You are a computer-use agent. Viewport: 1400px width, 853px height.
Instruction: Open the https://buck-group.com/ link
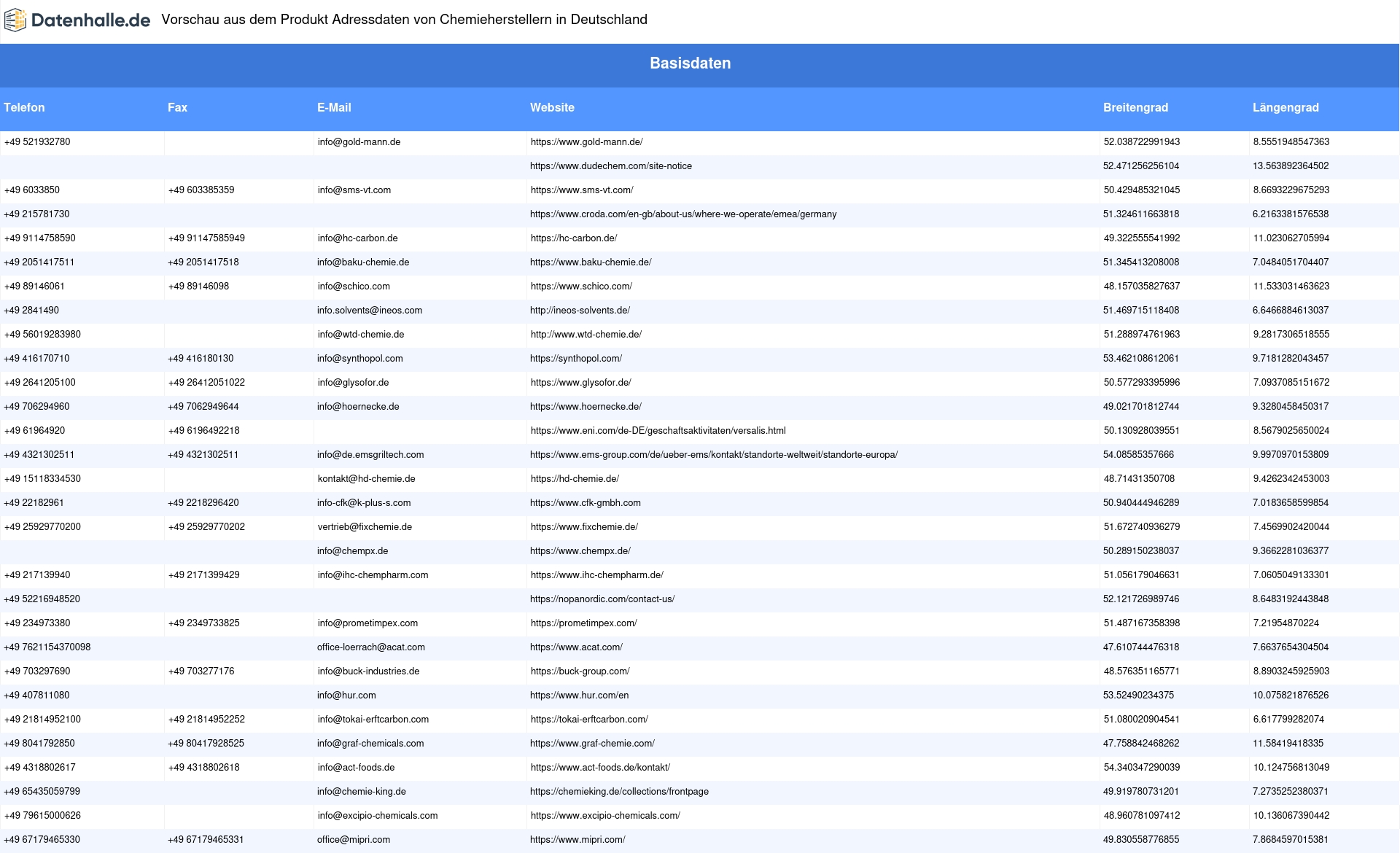580,671
